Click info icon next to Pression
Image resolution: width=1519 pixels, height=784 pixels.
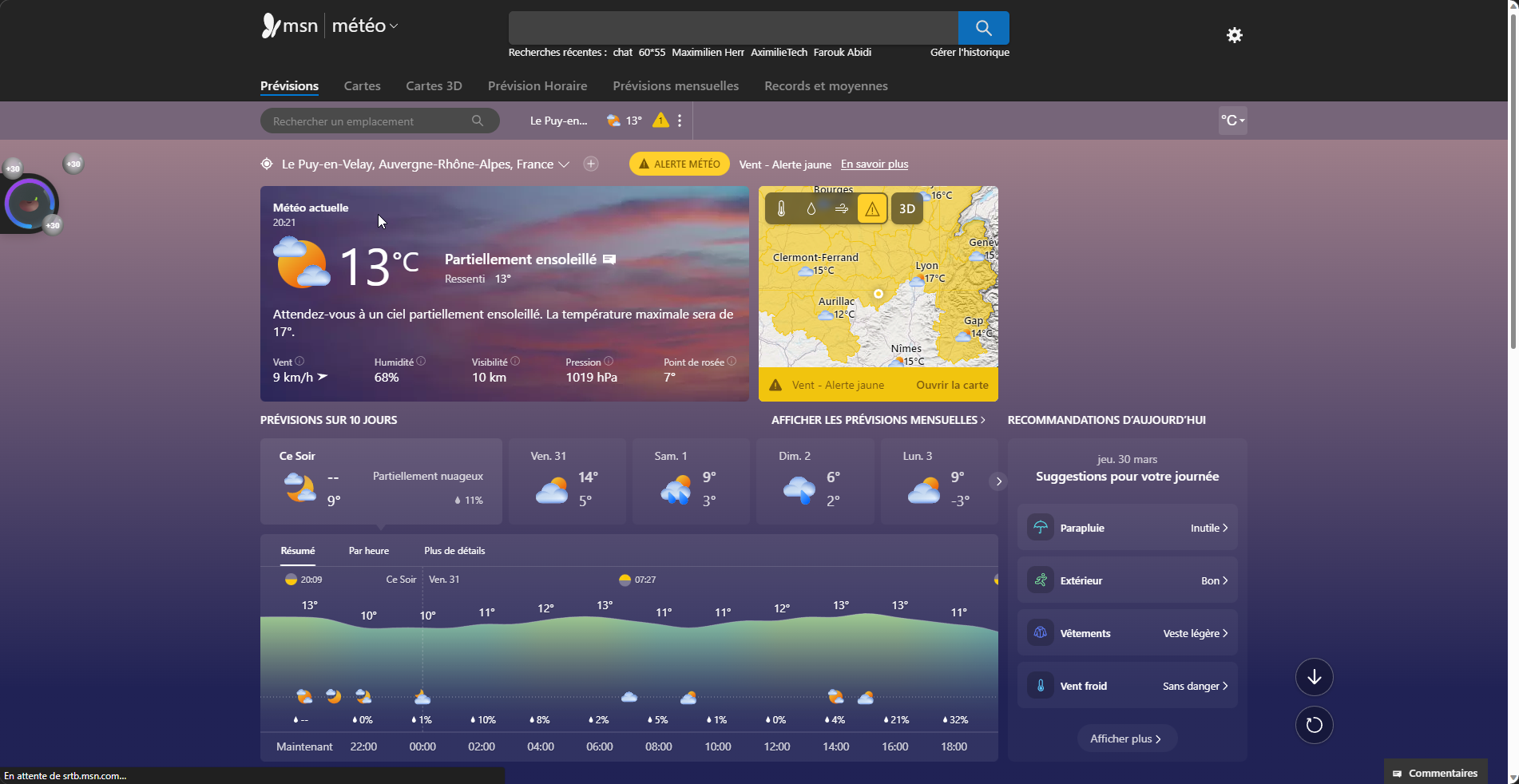click(609, 361)
